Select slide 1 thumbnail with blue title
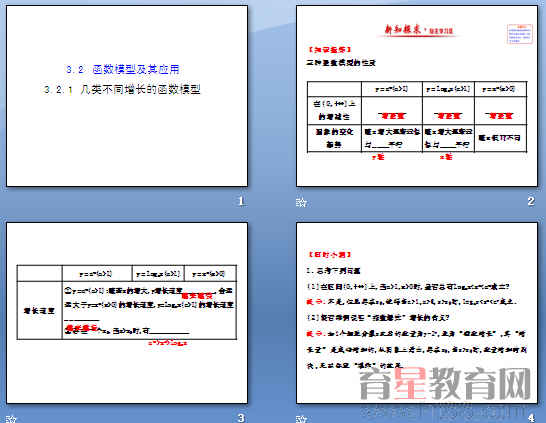This screenshot has height=423, width=546. pyautogui.click(x=127, y=96)
